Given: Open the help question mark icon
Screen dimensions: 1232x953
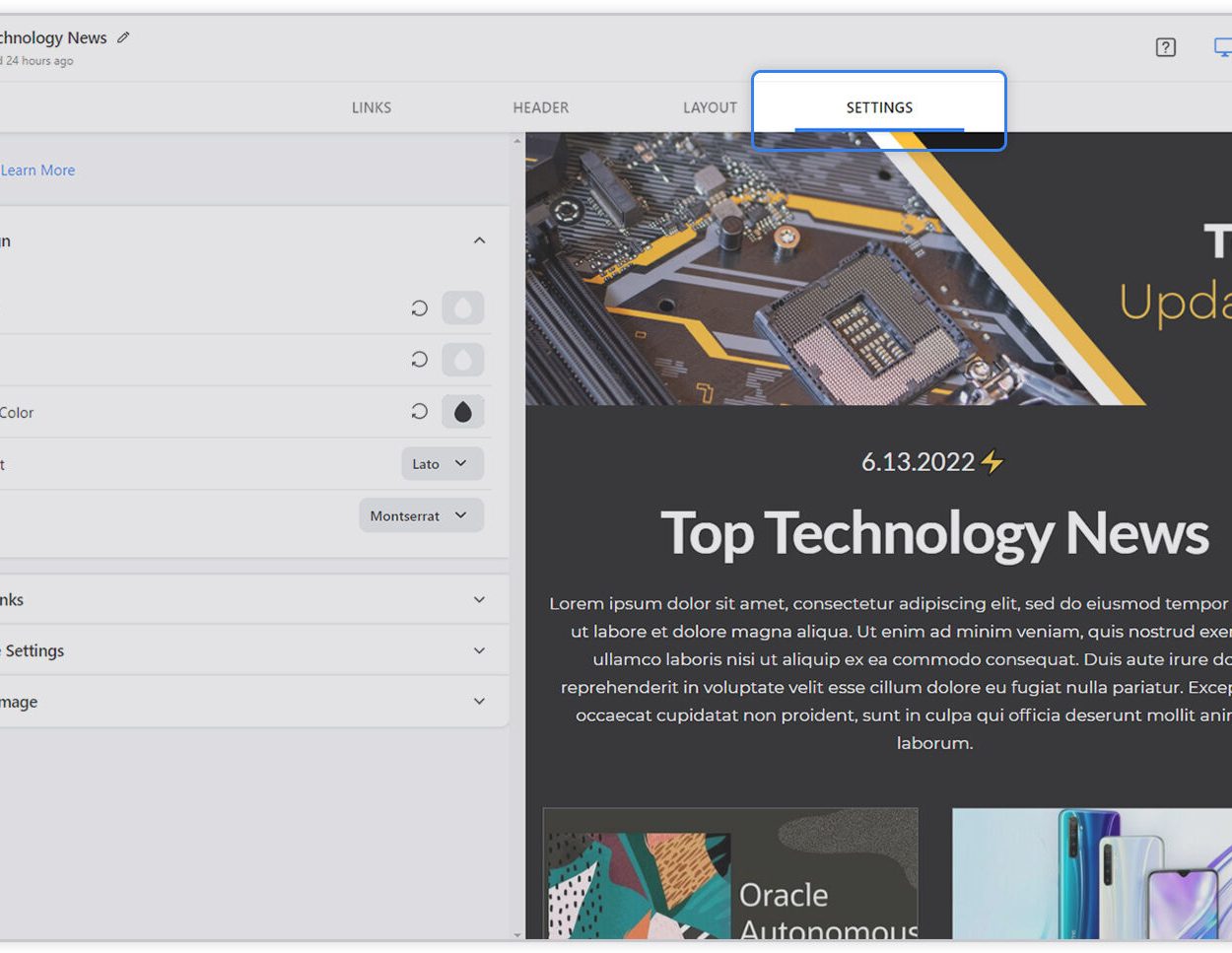Looking at the screenshot, I should [x=1166, y=47].
